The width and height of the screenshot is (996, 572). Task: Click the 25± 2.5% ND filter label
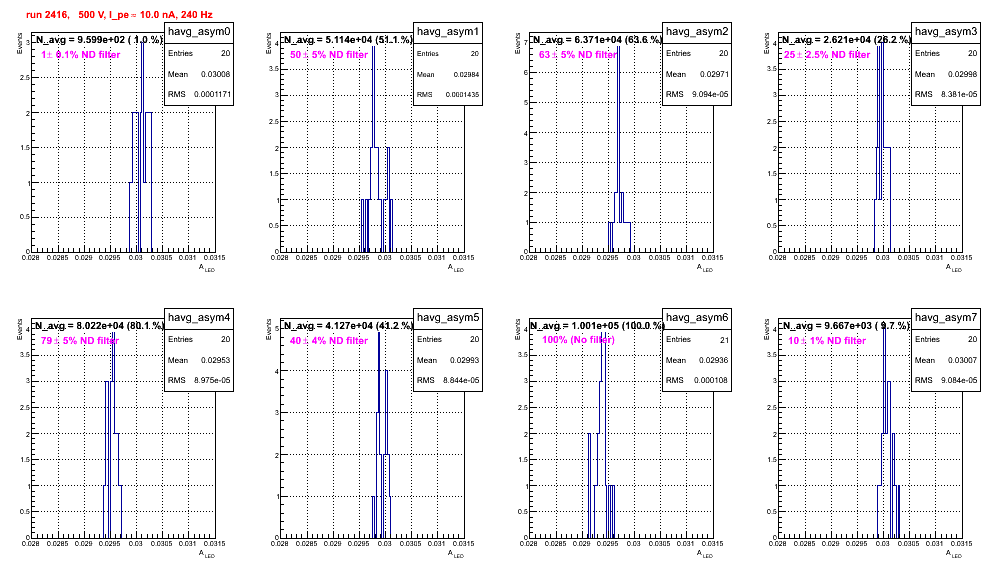pos(827,55)
